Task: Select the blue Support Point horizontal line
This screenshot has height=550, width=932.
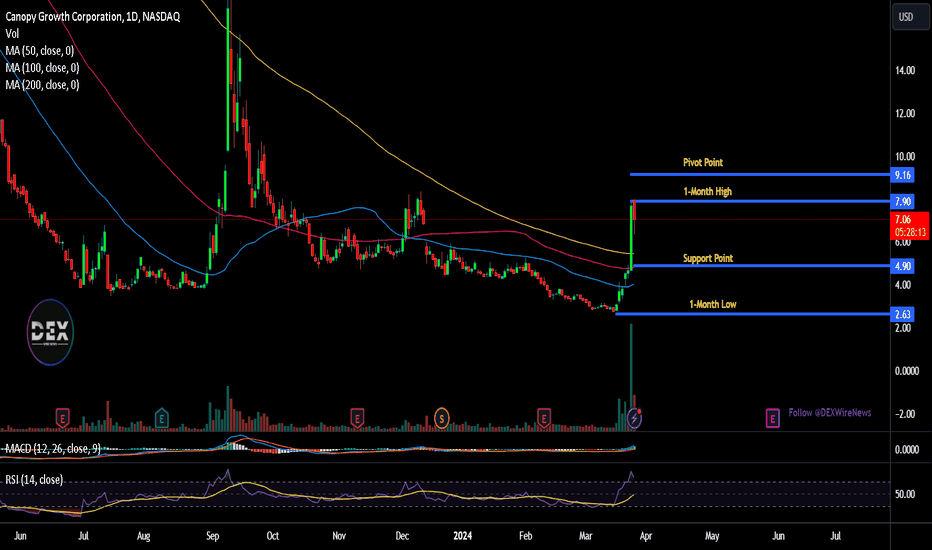Action: pyautogui.click(x=761, y=266)
